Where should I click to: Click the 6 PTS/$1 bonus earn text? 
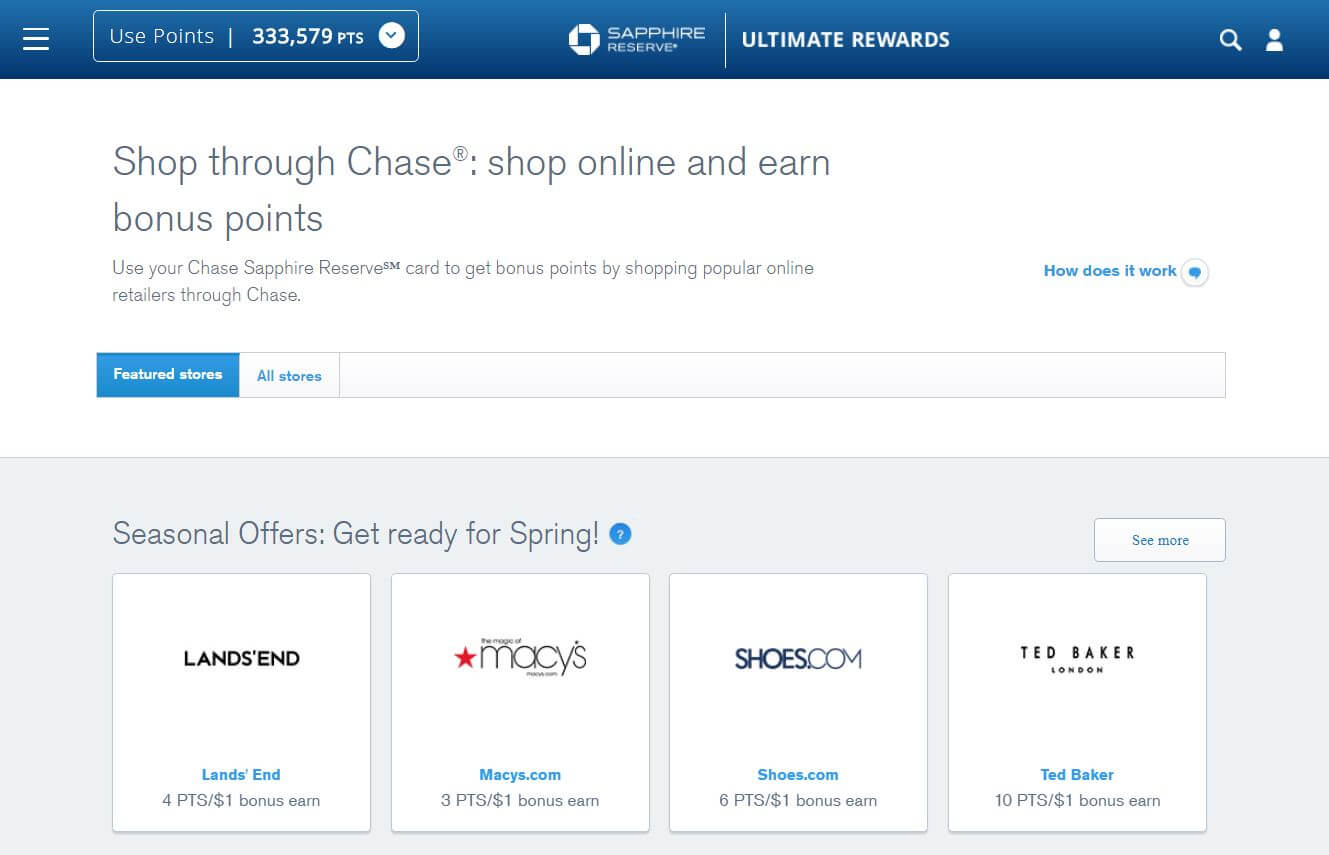pyautogui.click(x=798, y=800)
